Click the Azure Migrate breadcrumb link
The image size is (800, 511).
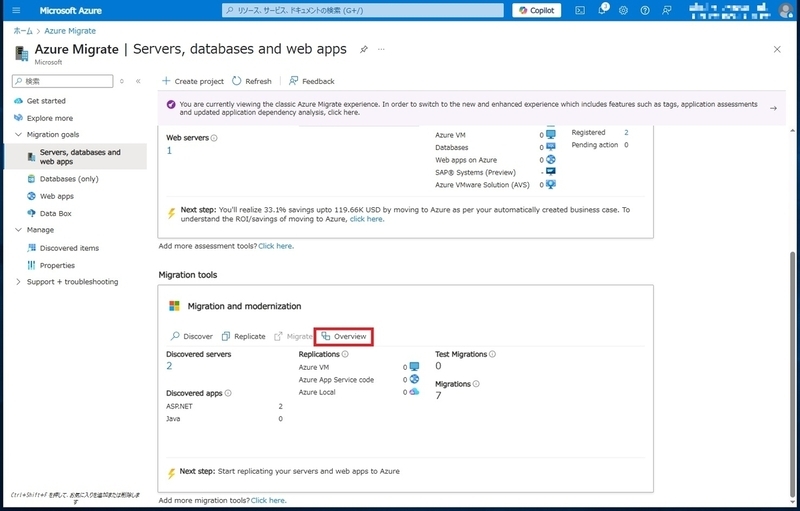pos(70,31)
